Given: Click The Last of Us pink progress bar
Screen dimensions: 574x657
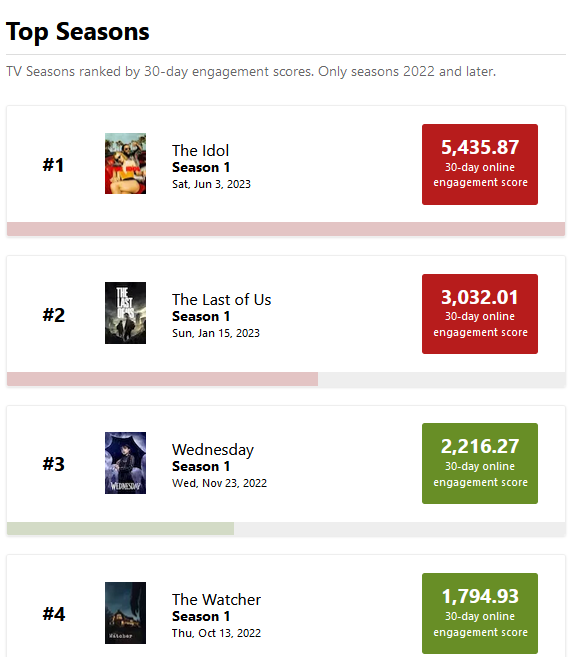Looking at the screenshot, I should coord(163,379).
